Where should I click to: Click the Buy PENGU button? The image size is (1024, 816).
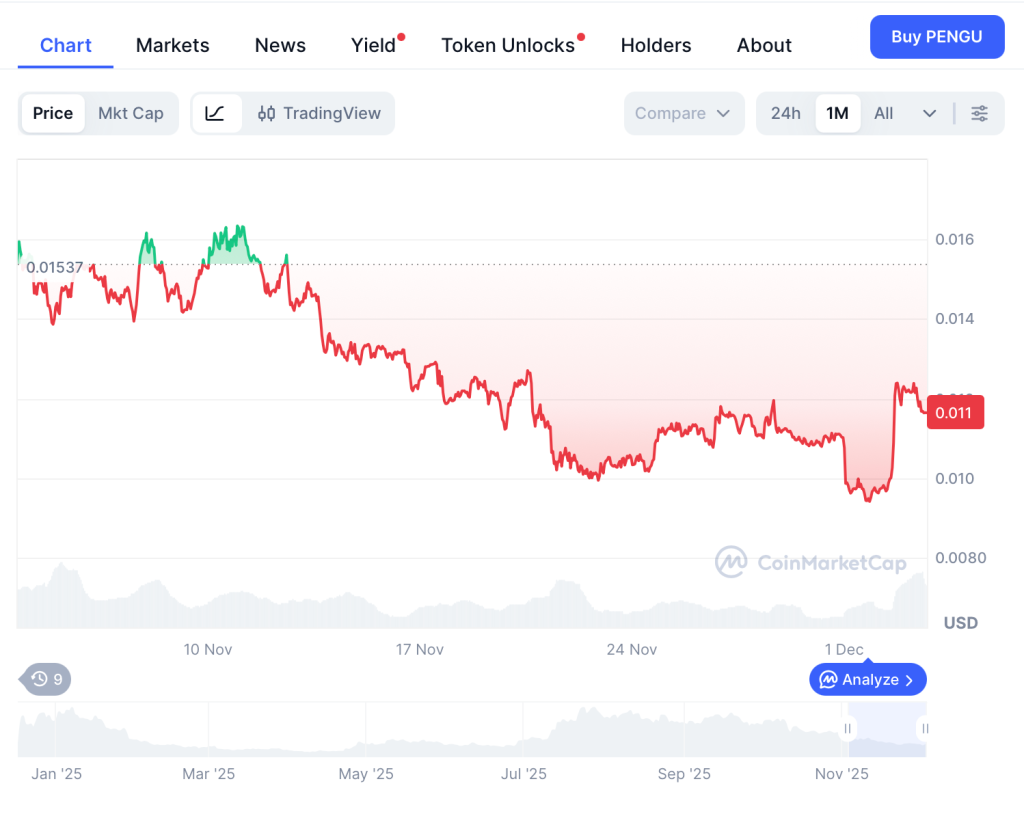pos(936,37)
